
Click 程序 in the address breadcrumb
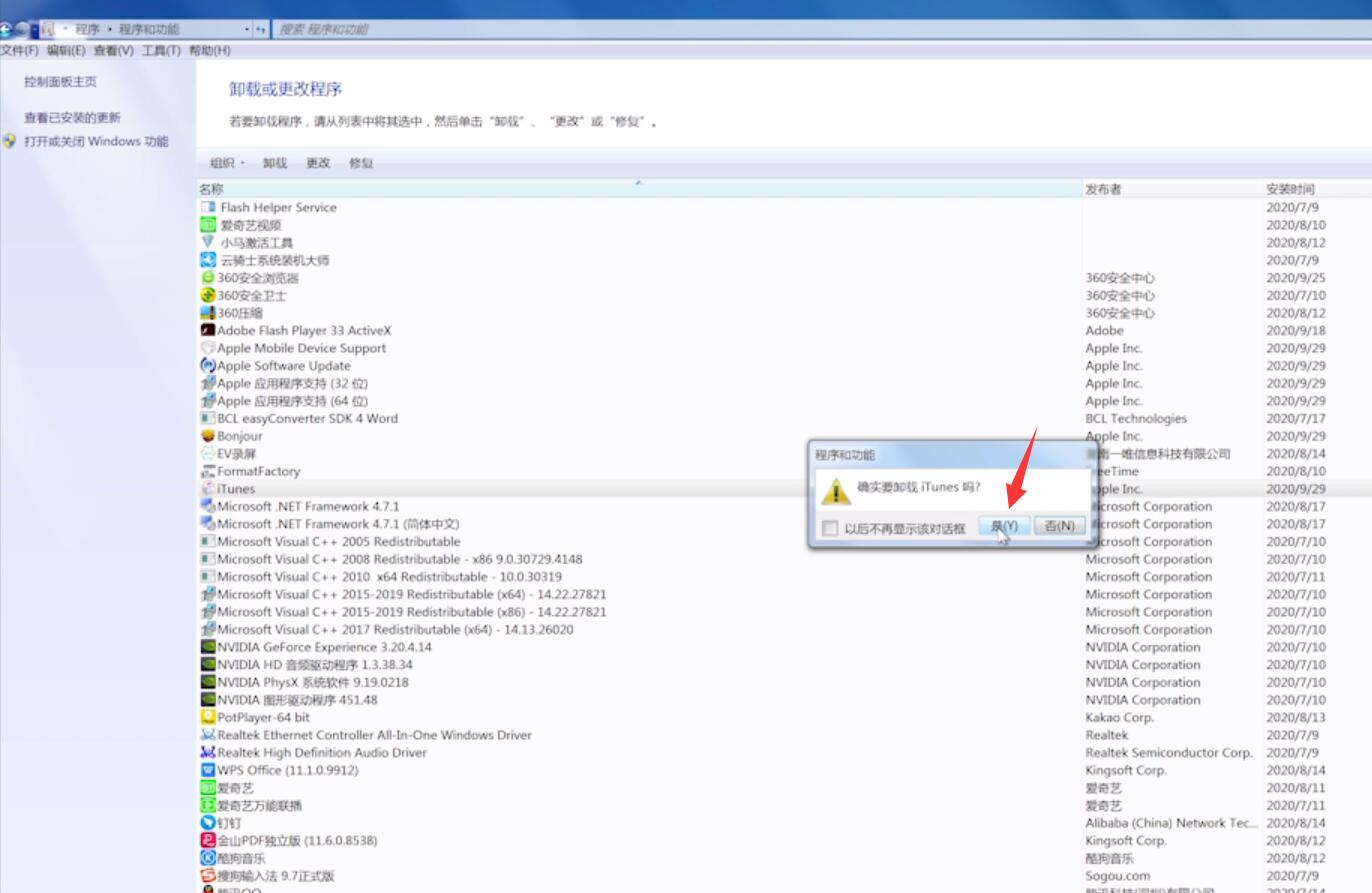pos(87,29)
